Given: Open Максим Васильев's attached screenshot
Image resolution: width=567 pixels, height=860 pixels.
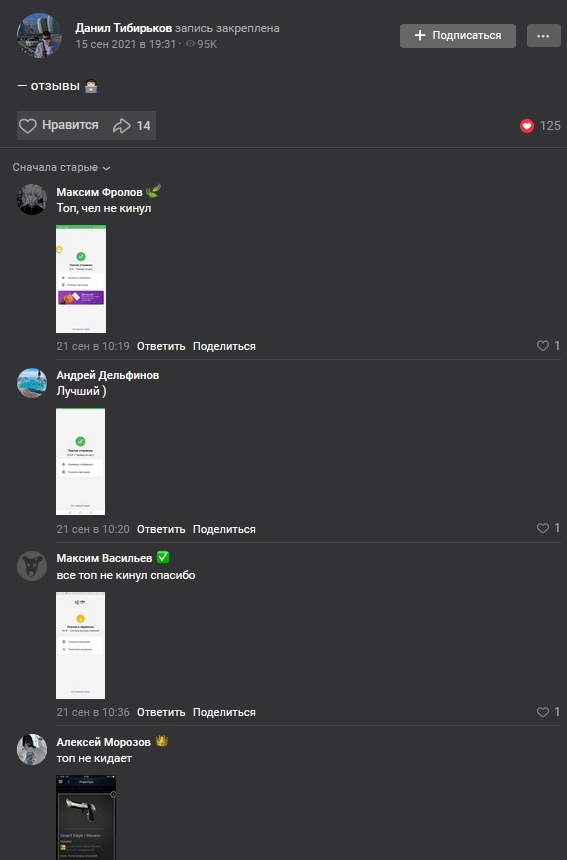Looking at the screenshot, I should (x=80, y=645).
